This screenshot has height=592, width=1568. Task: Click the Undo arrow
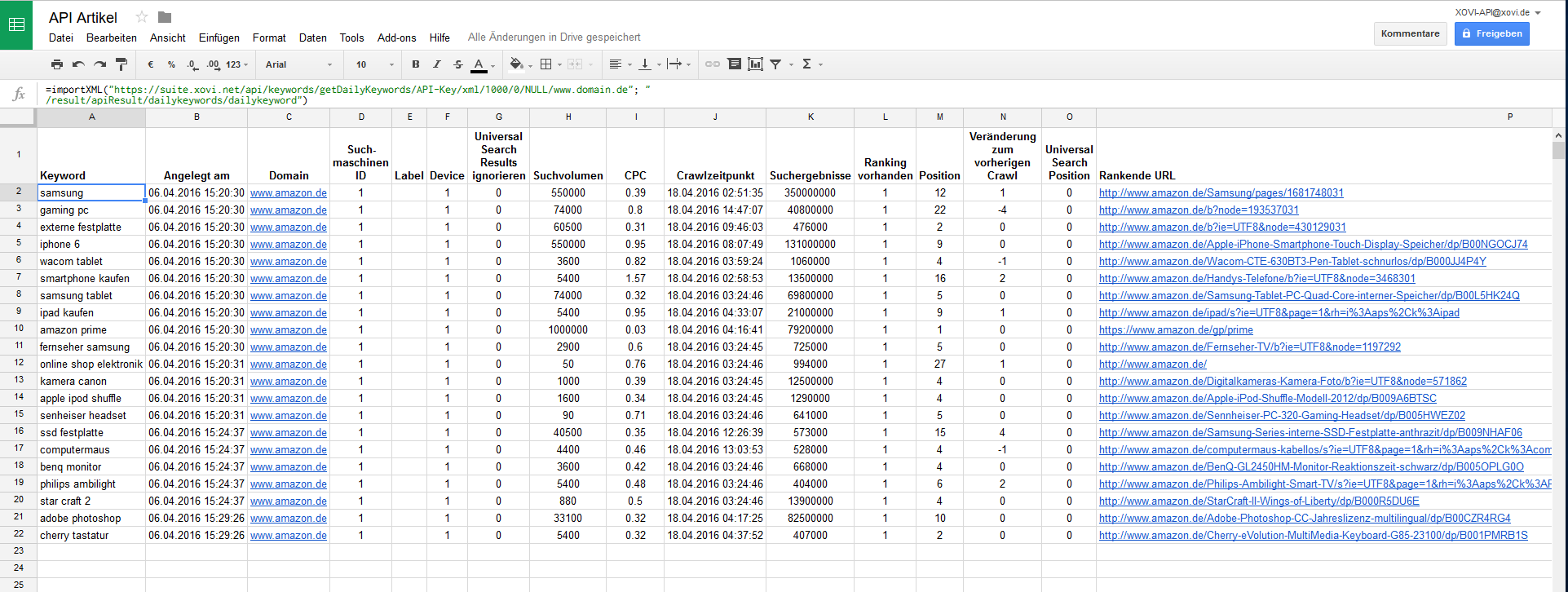click(78, 64)
